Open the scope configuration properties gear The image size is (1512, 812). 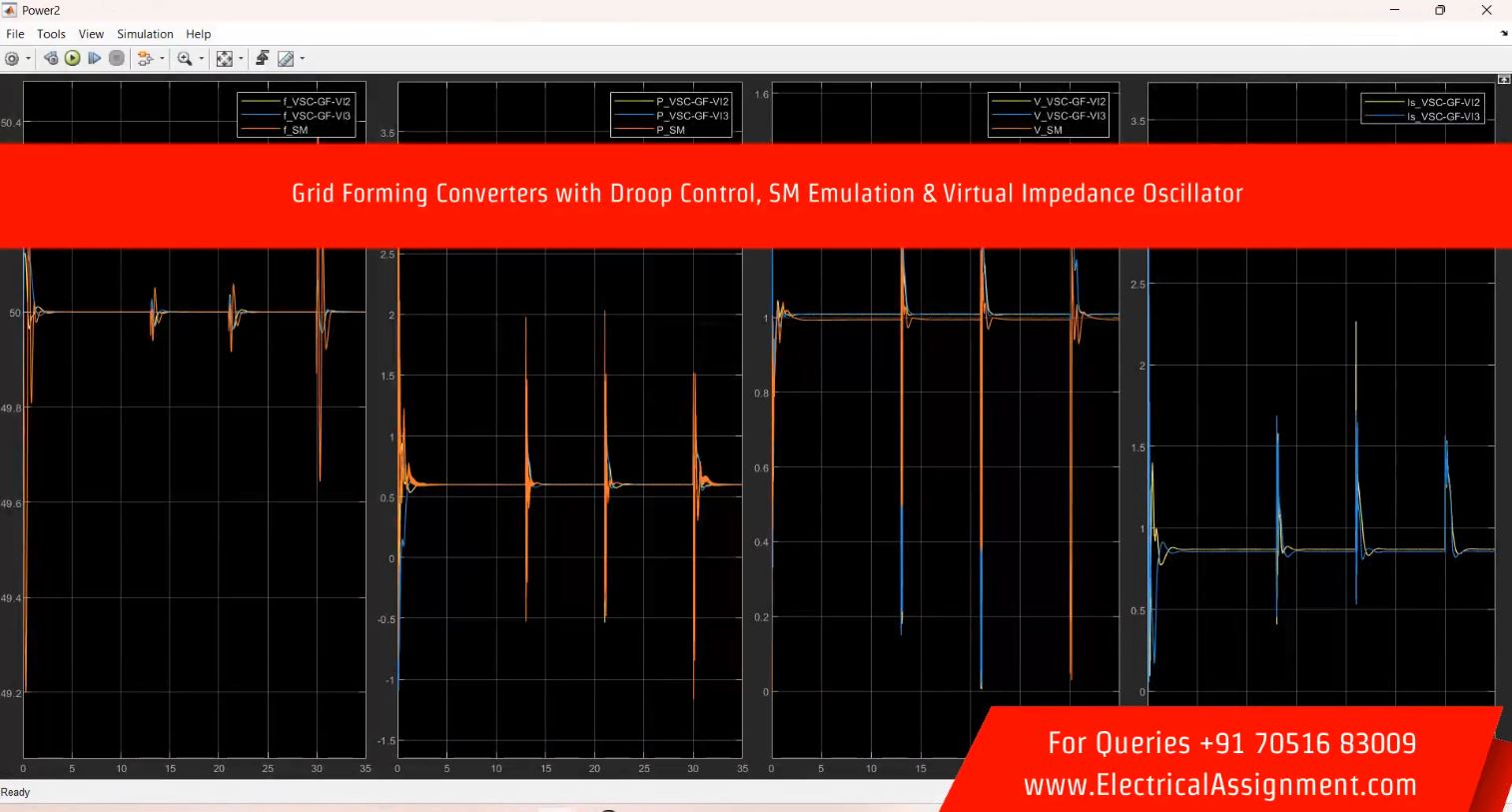point(12,59)
